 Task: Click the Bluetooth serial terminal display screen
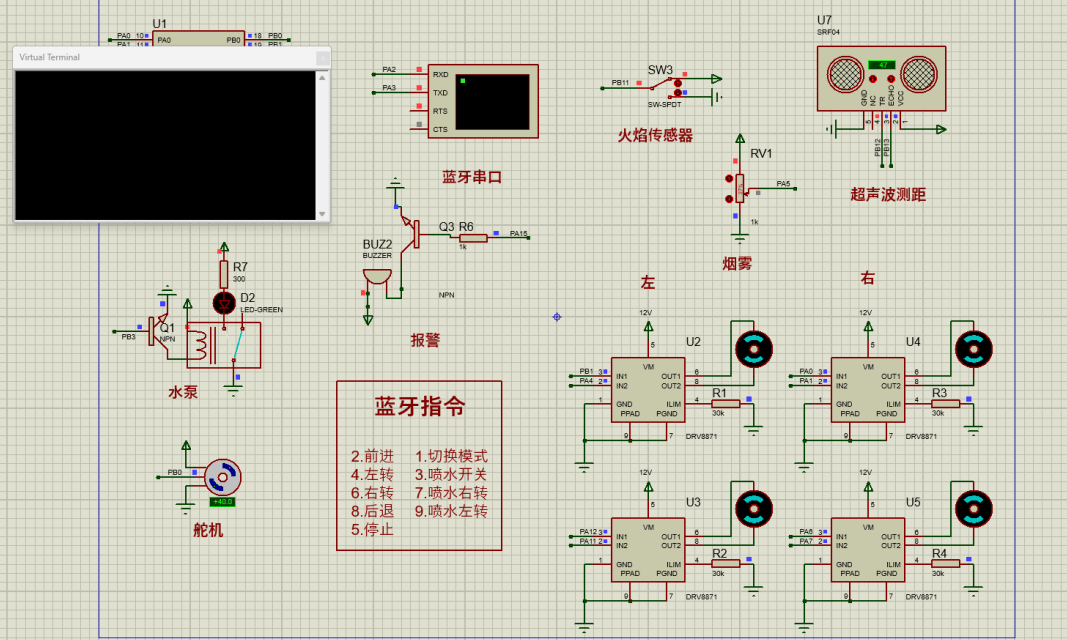point(492,100)
